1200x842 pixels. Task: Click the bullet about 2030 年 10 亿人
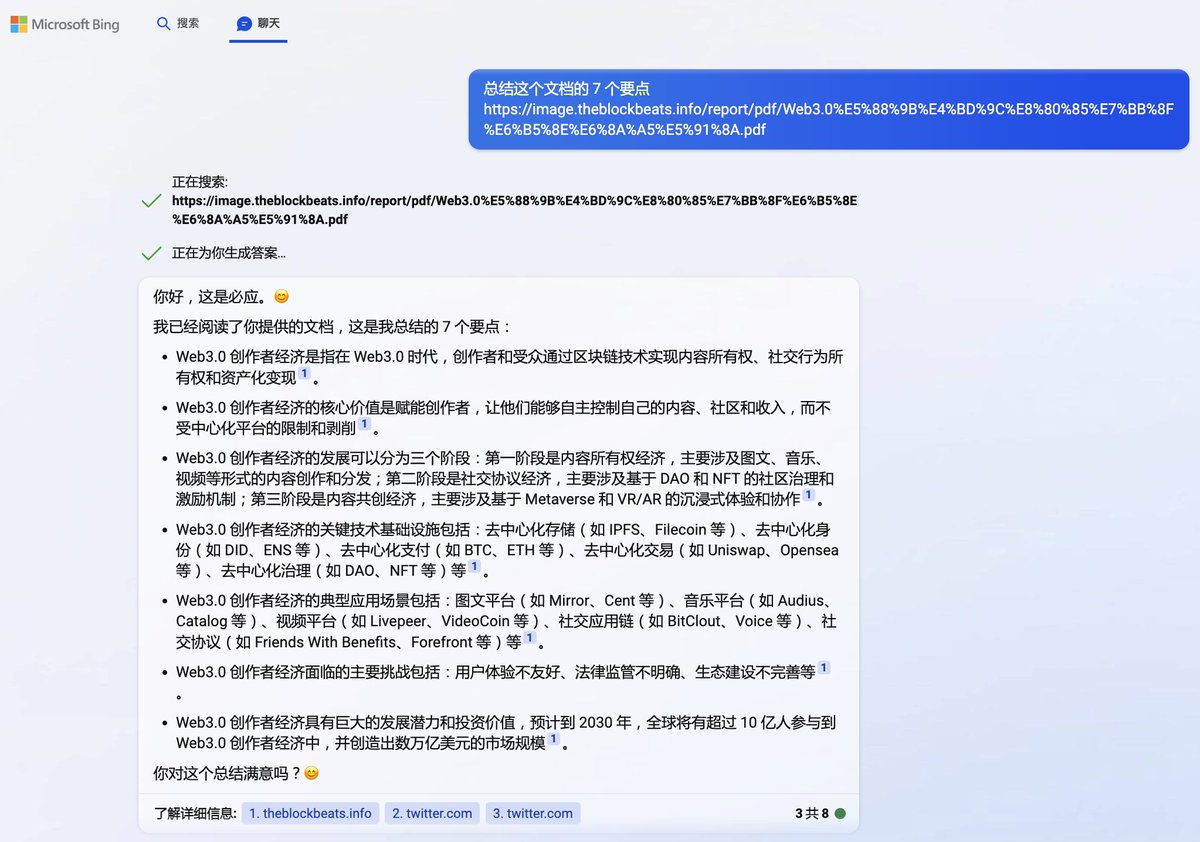tap(507, 733)
